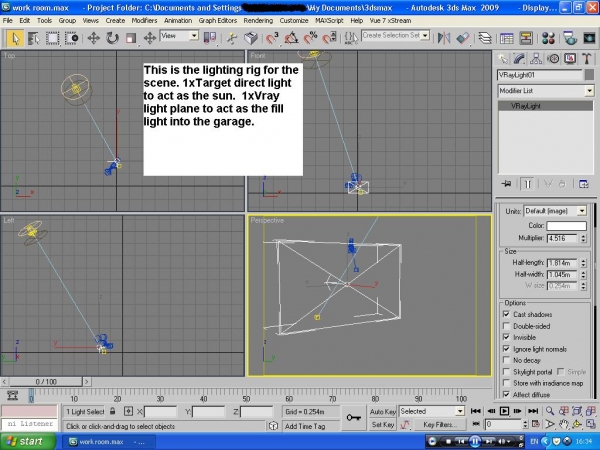Screen dimensions: 600x450
Task: Adjust the Multiplier spinner arrows
Action: point(583,238)
